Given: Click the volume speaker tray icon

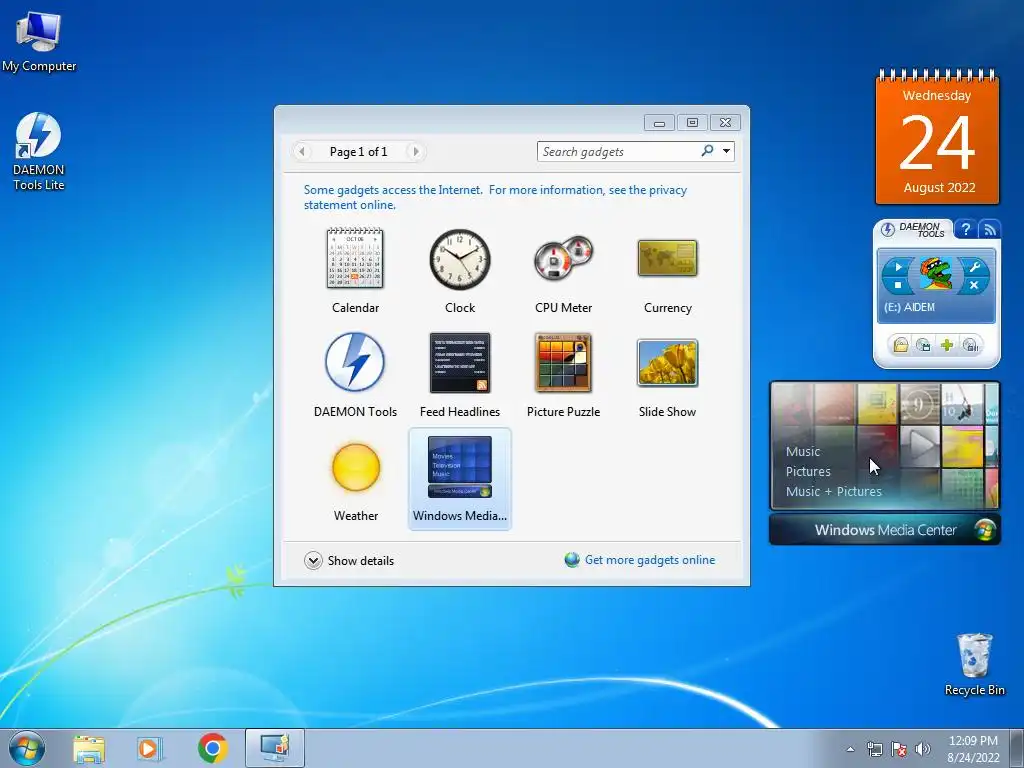Looking at the screenshot, I should coord(923,749).
